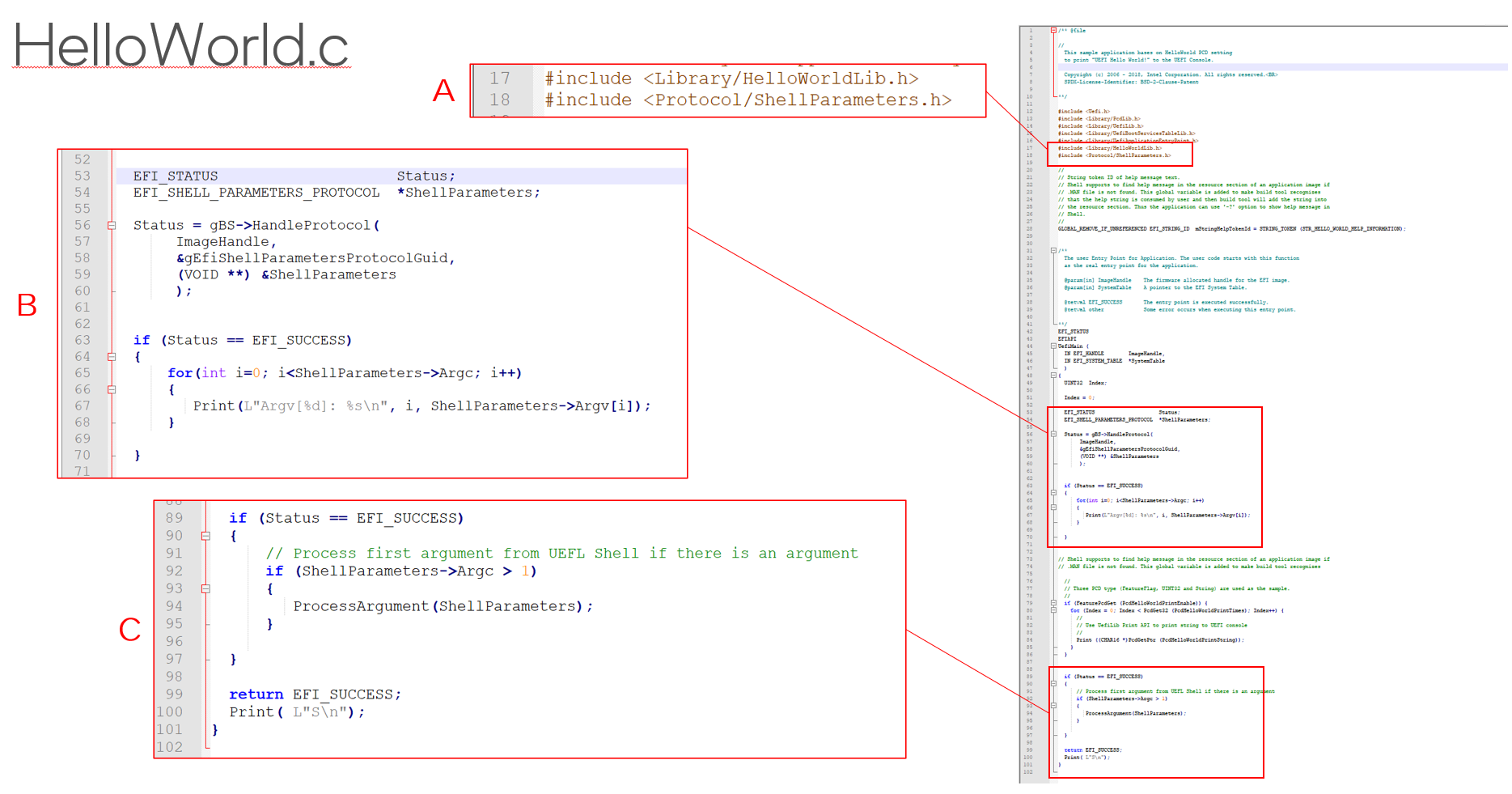The image size is (1512, 794).
Task: Click the HelloWorldLib.h include in enlarged panel A
Action: click(x=731, y=79)
